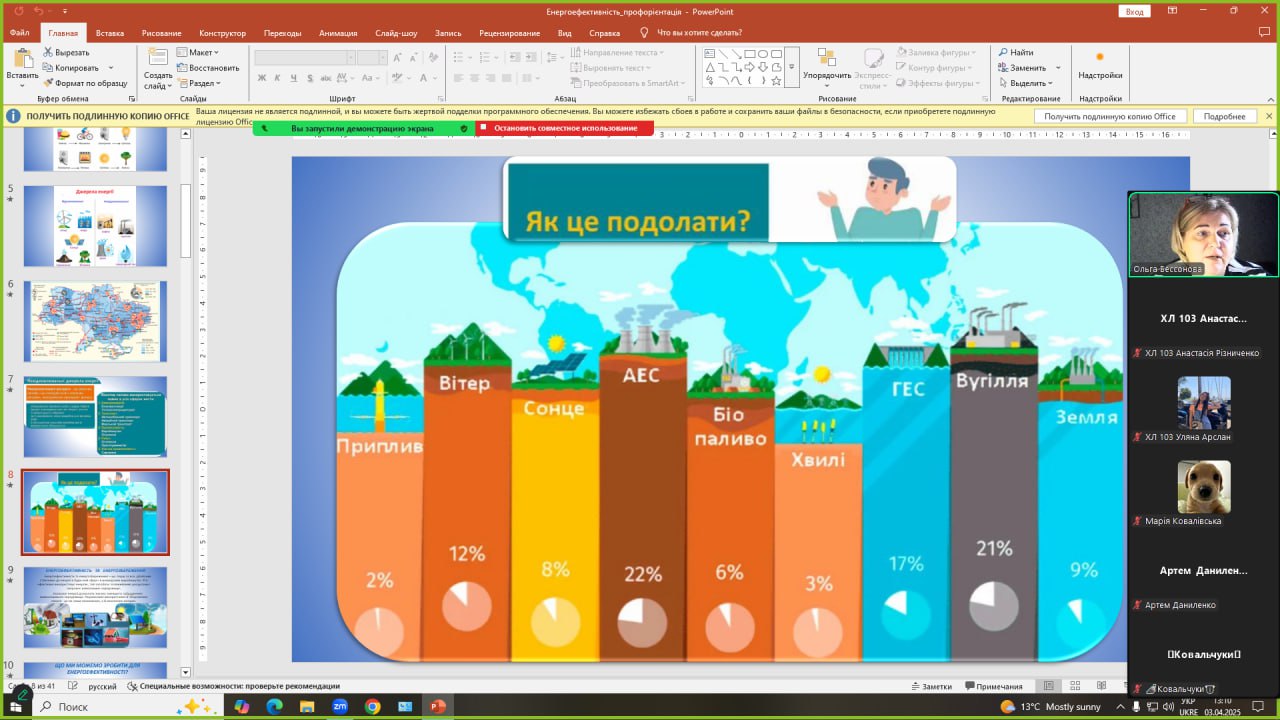Expand Буфер обмена dialog launcher
Viewport: 1280px width, 720px height.
(x=132, y=99)
